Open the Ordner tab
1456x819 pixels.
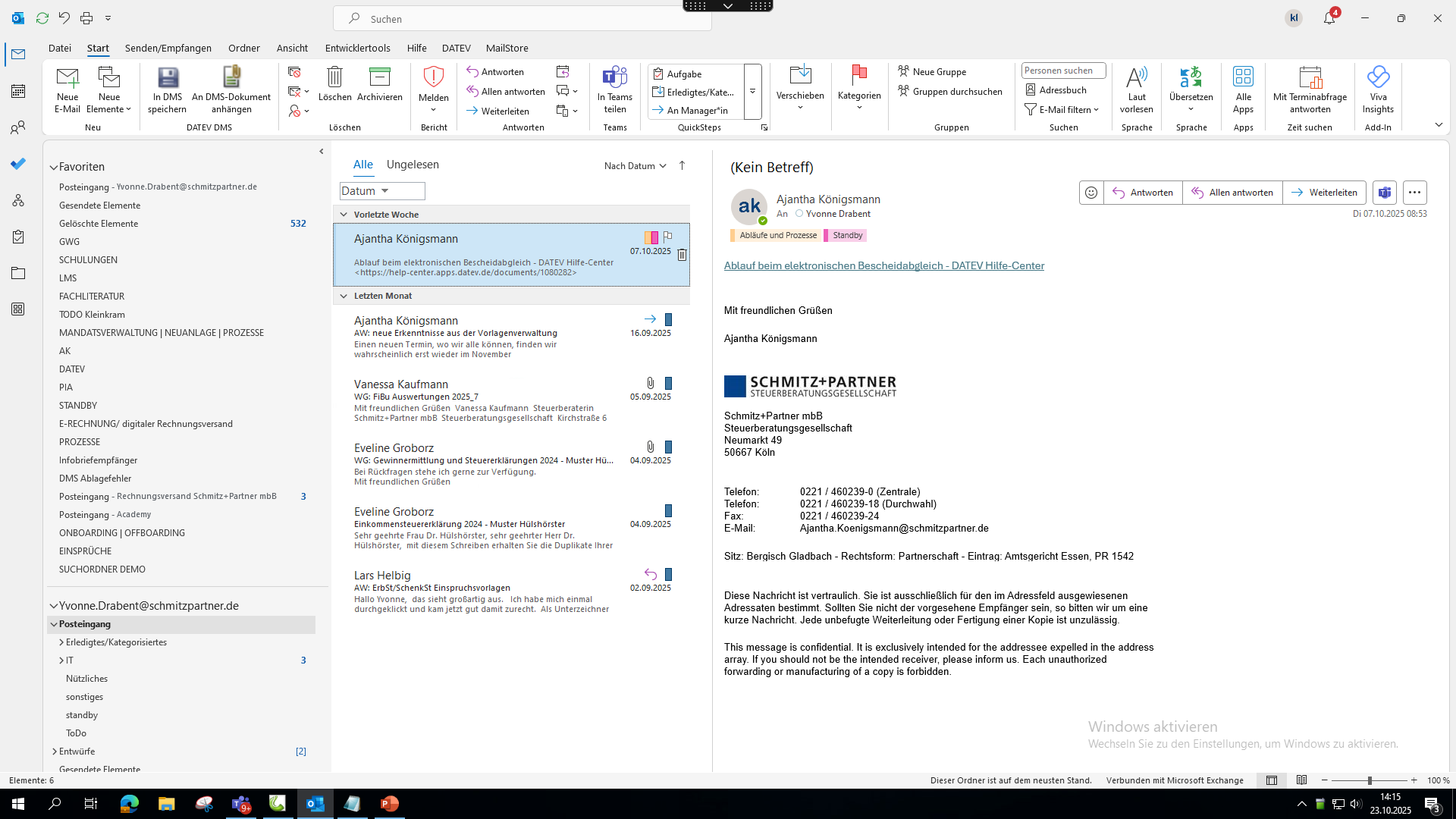coord(244,48)
